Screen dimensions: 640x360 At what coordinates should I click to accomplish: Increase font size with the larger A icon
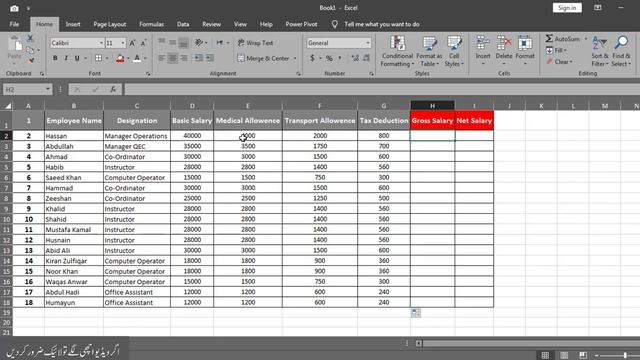[x=132, y=43]
